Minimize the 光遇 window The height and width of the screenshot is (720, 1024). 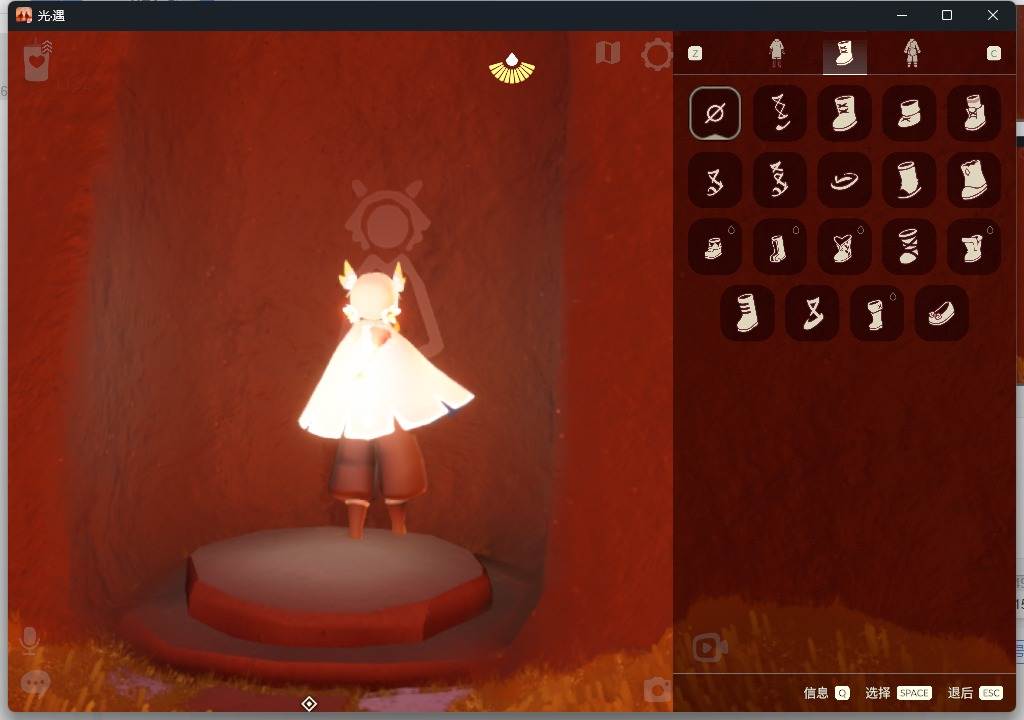pyautogui.click(x=902, y=15)
